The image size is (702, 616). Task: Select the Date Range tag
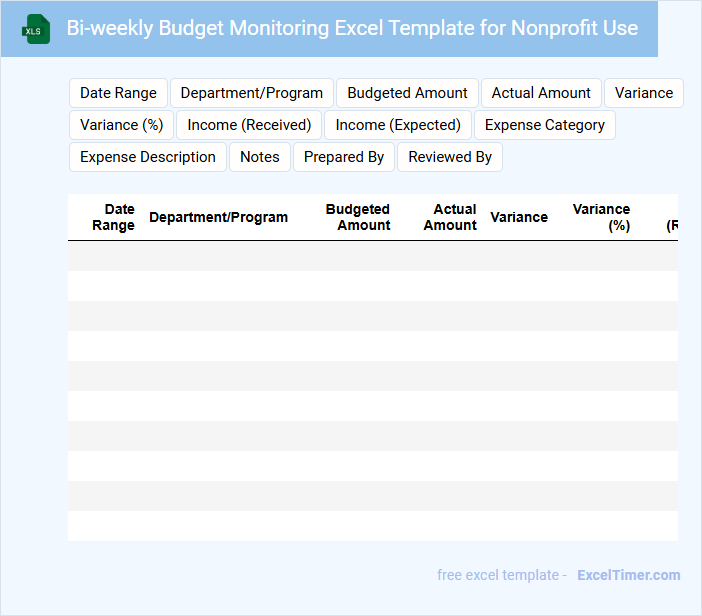(118, 93)
